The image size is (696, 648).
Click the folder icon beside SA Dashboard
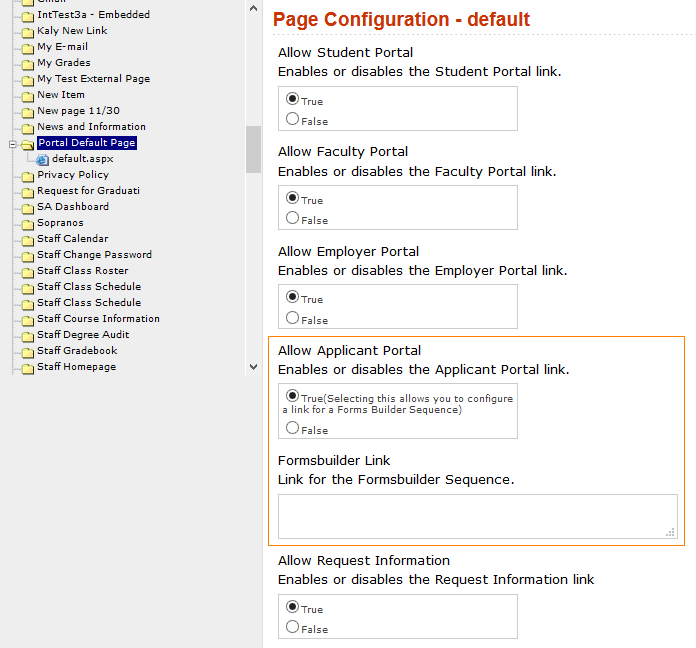point(28,207)
